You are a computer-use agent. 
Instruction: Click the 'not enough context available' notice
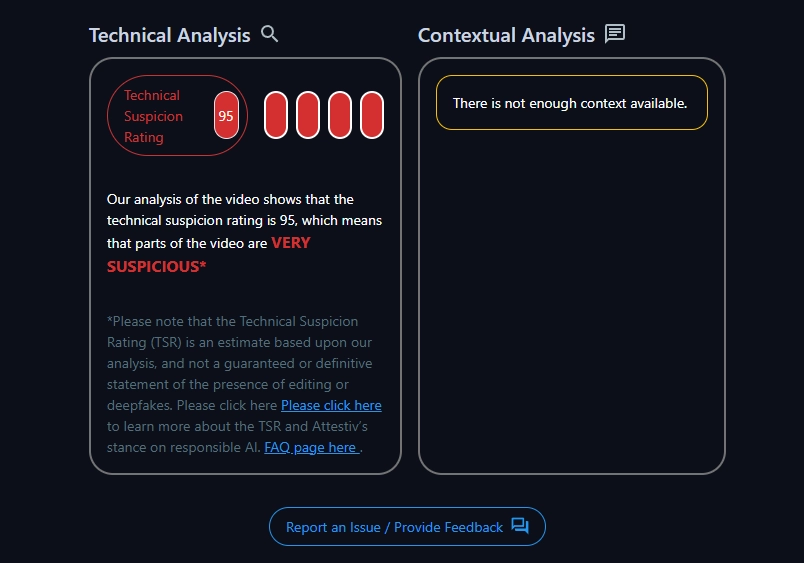[x=571, y=103]
